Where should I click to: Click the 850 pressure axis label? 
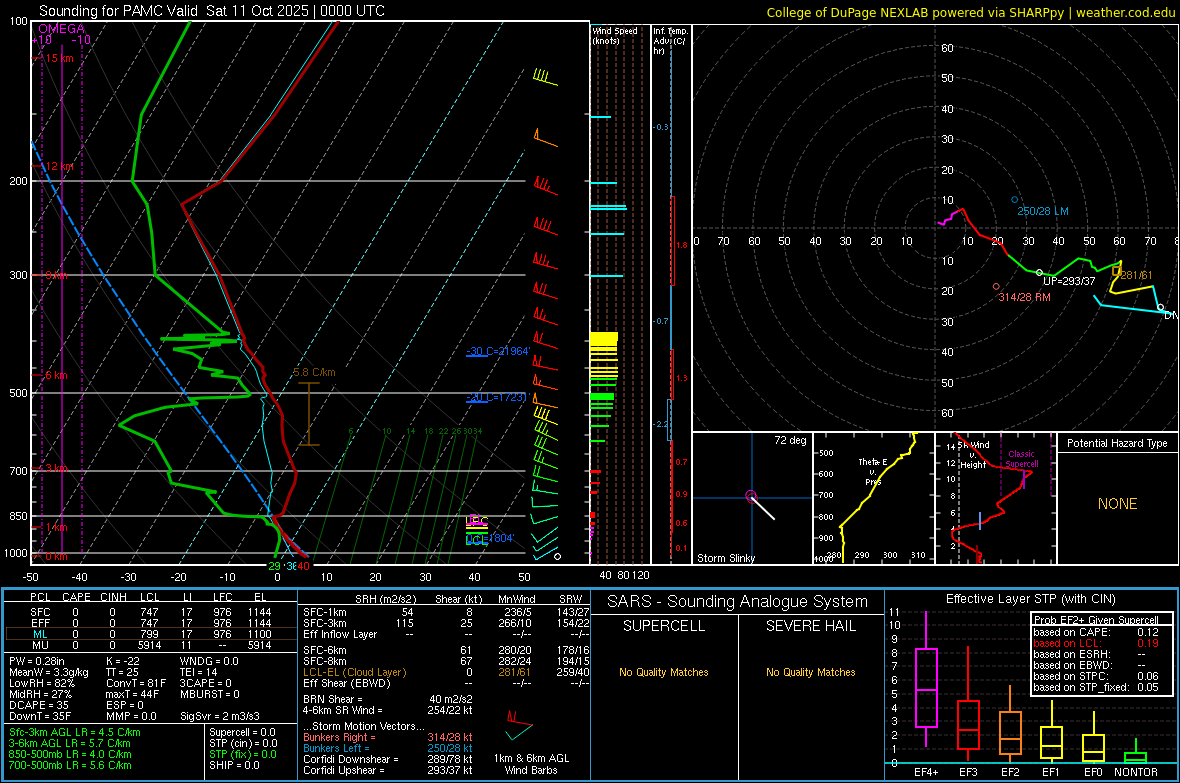point(18,516)
